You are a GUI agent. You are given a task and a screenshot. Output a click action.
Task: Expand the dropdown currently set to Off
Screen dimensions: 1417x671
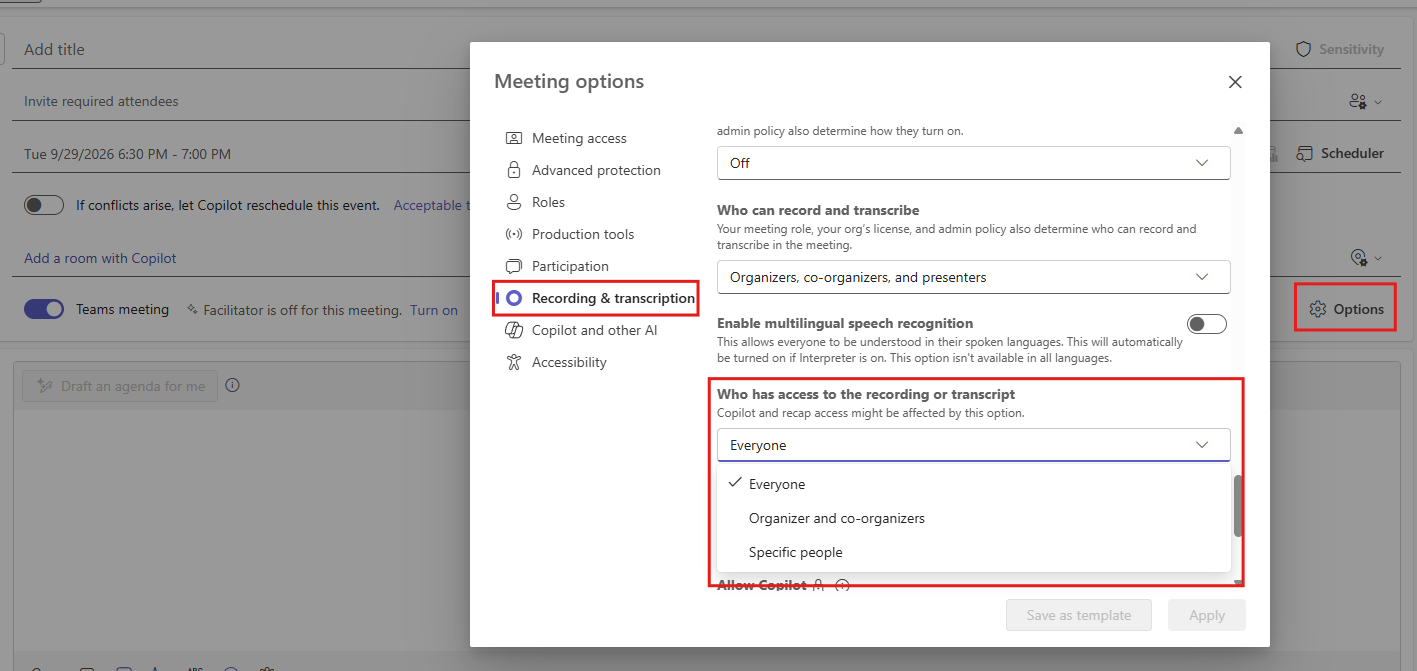(x=973, y=163)
